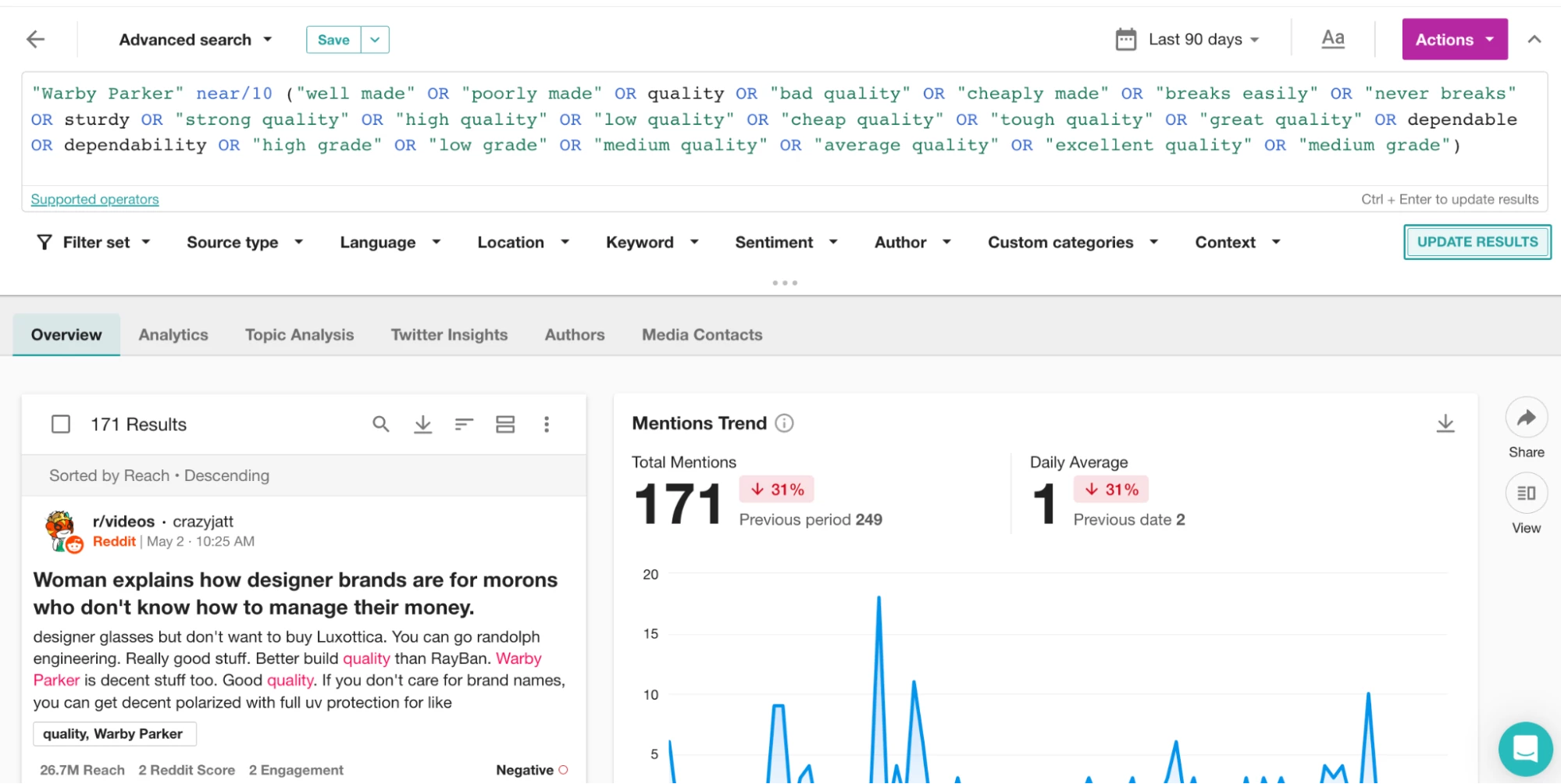Collapse the search panel with the up chevron
The width and height of the screenshot is (1561, 784).
coord(1534,39)
